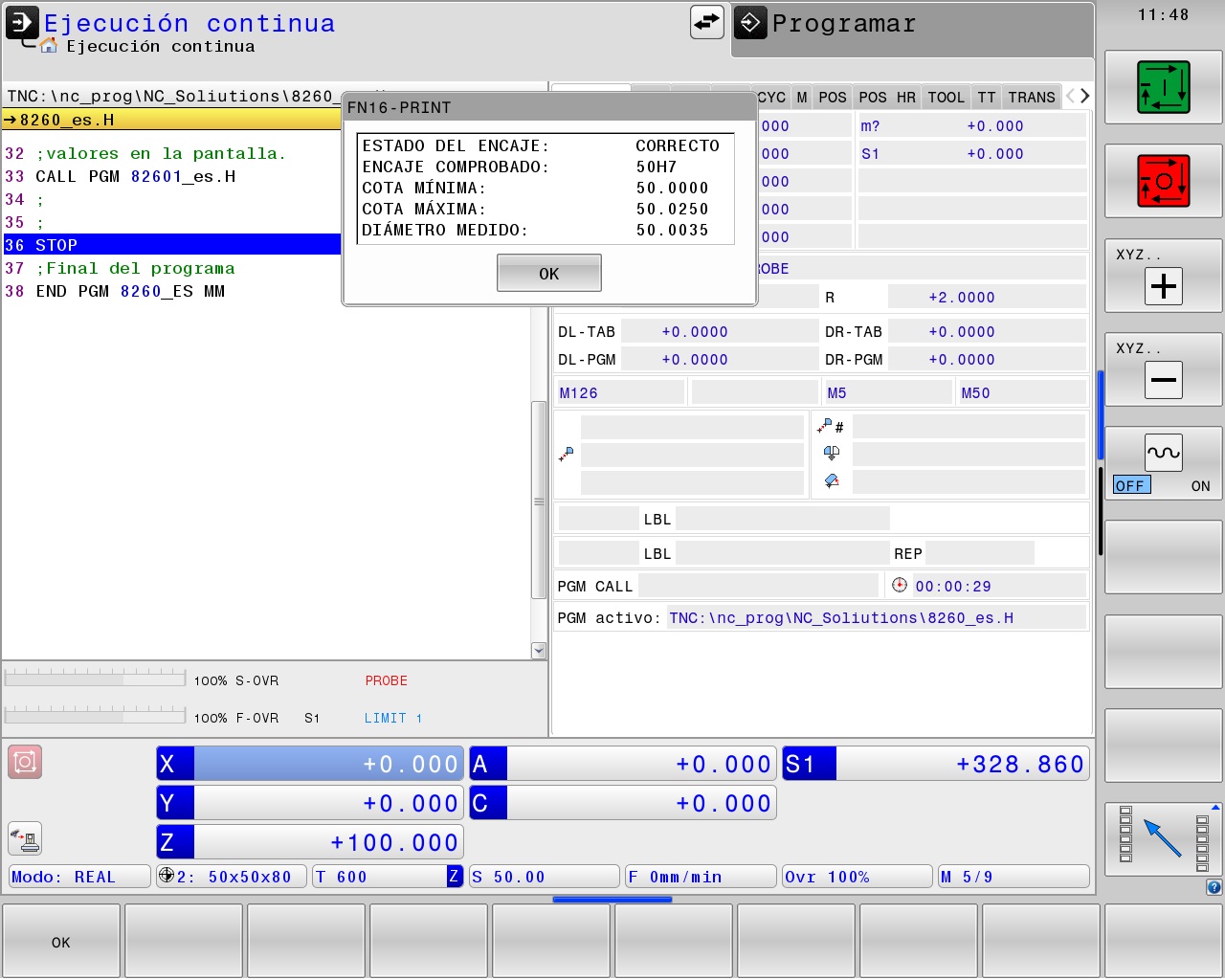
Task: Click the runtime clock icon
Action: tap(899, 585)
